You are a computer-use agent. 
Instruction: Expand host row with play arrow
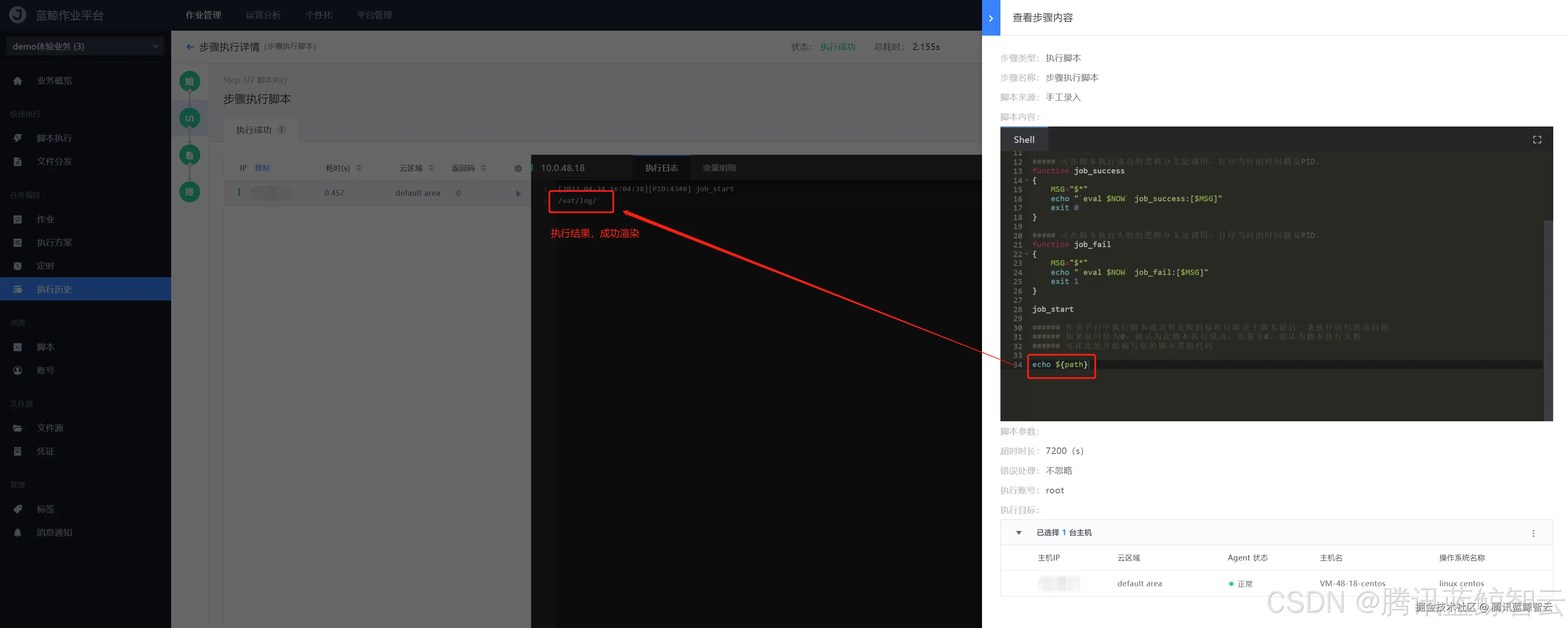(518, 194)
